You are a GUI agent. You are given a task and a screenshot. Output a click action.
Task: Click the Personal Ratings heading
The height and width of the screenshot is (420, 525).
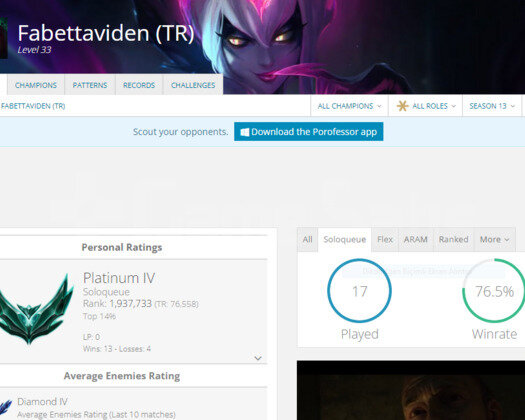[122, 247]
